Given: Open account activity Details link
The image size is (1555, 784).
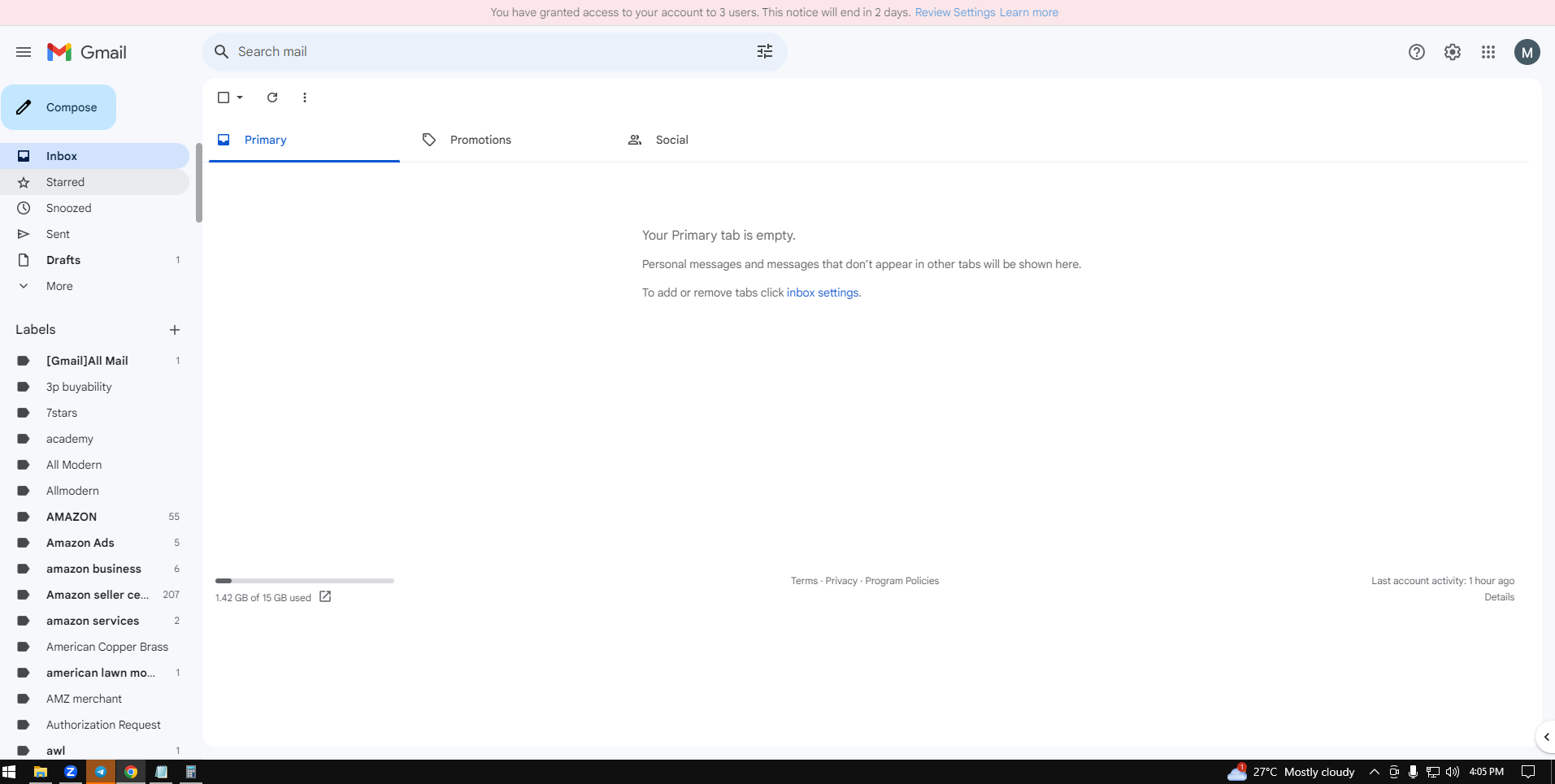Looking at the screenshot, I should [1499, 597].
